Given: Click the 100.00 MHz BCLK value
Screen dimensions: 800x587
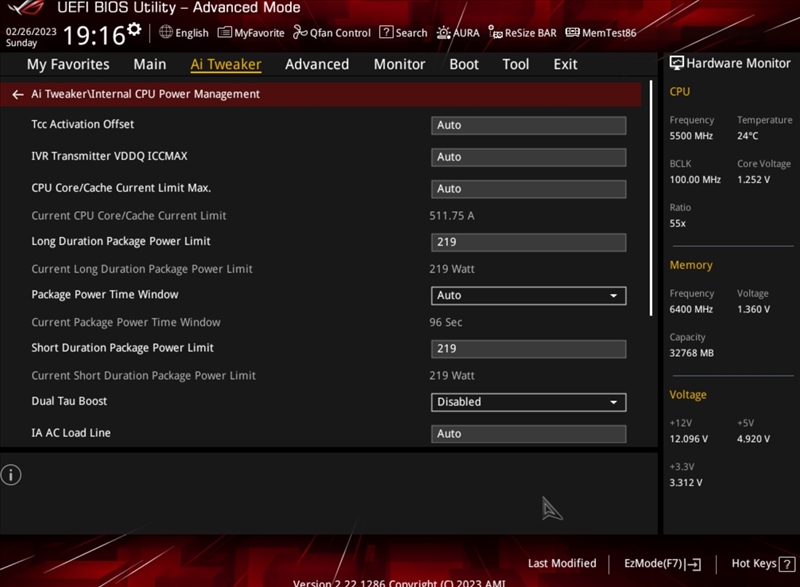Looking at the screenshot, I should 695,180.
